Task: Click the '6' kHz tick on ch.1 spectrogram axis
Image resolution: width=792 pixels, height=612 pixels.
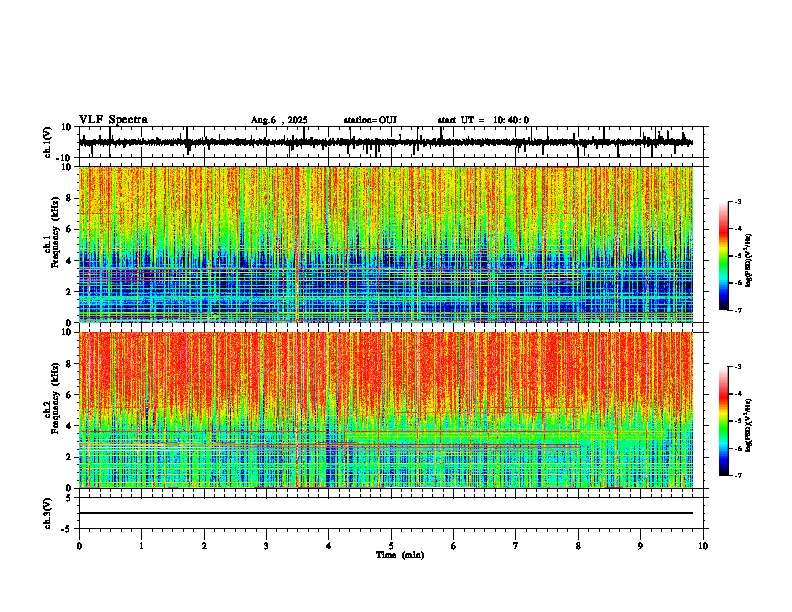Action: point(70,230)
